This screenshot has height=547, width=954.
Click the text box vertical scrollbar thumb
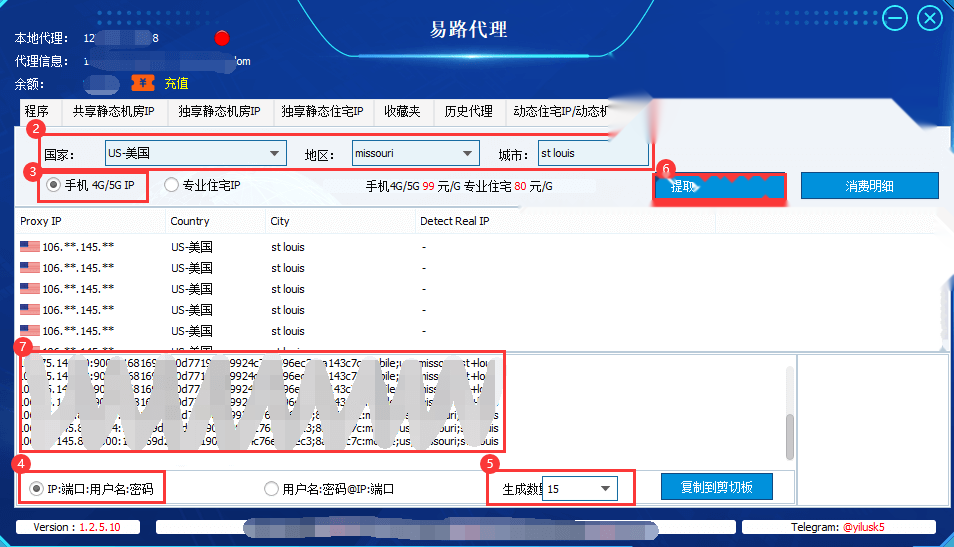[790, 437]
